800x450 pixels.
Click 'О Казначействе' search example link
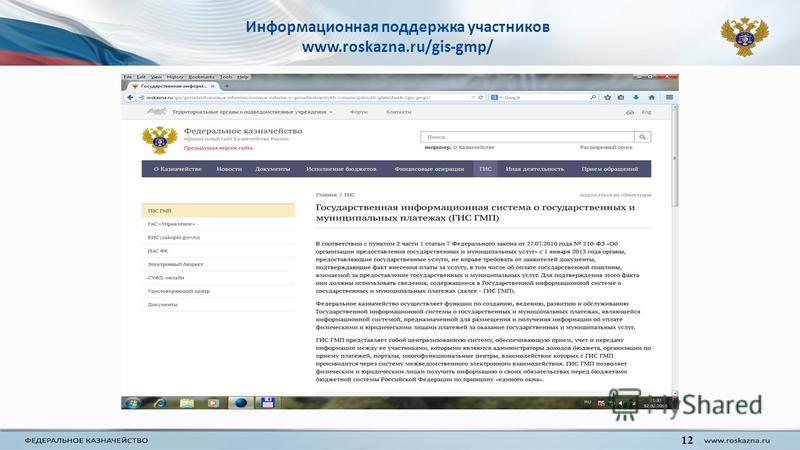coord(474,147)
